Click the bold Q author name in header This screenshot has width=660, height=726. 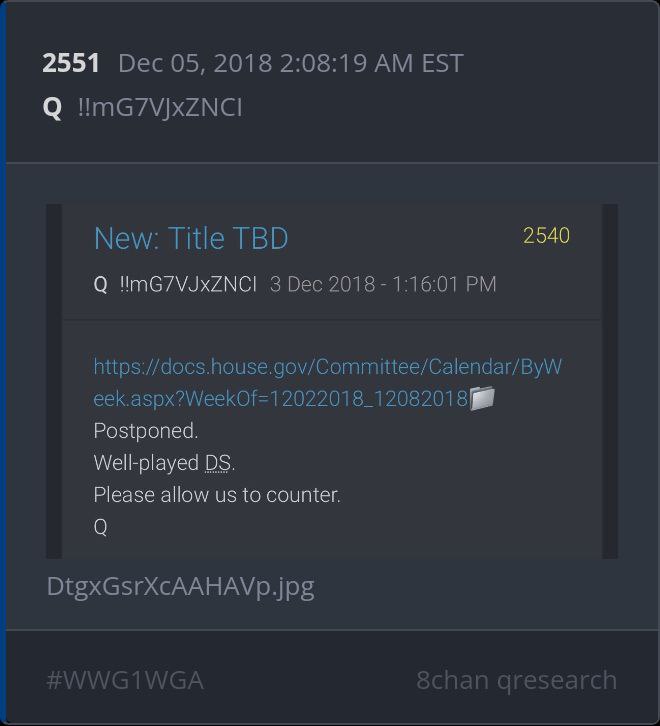click(52, 108)
